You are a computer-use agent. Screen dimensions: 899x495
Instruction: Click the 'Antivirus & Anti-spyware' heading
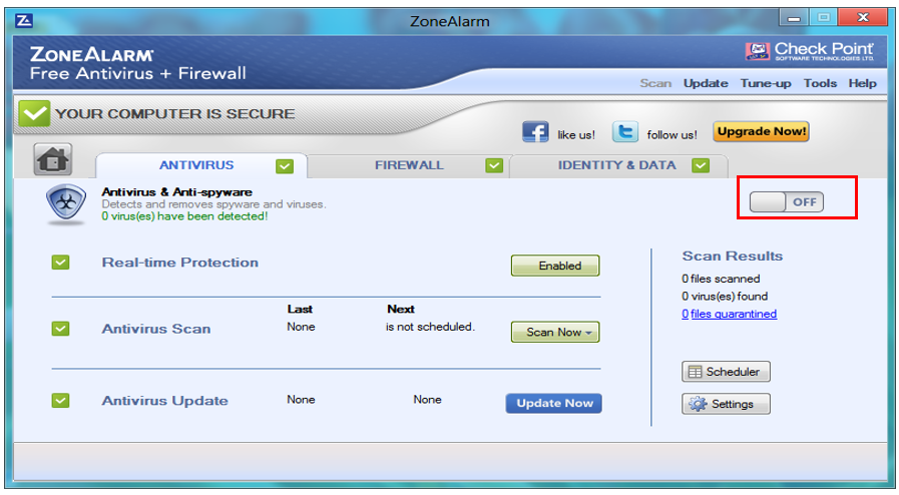pyautogui.click(x=177, y=192)
